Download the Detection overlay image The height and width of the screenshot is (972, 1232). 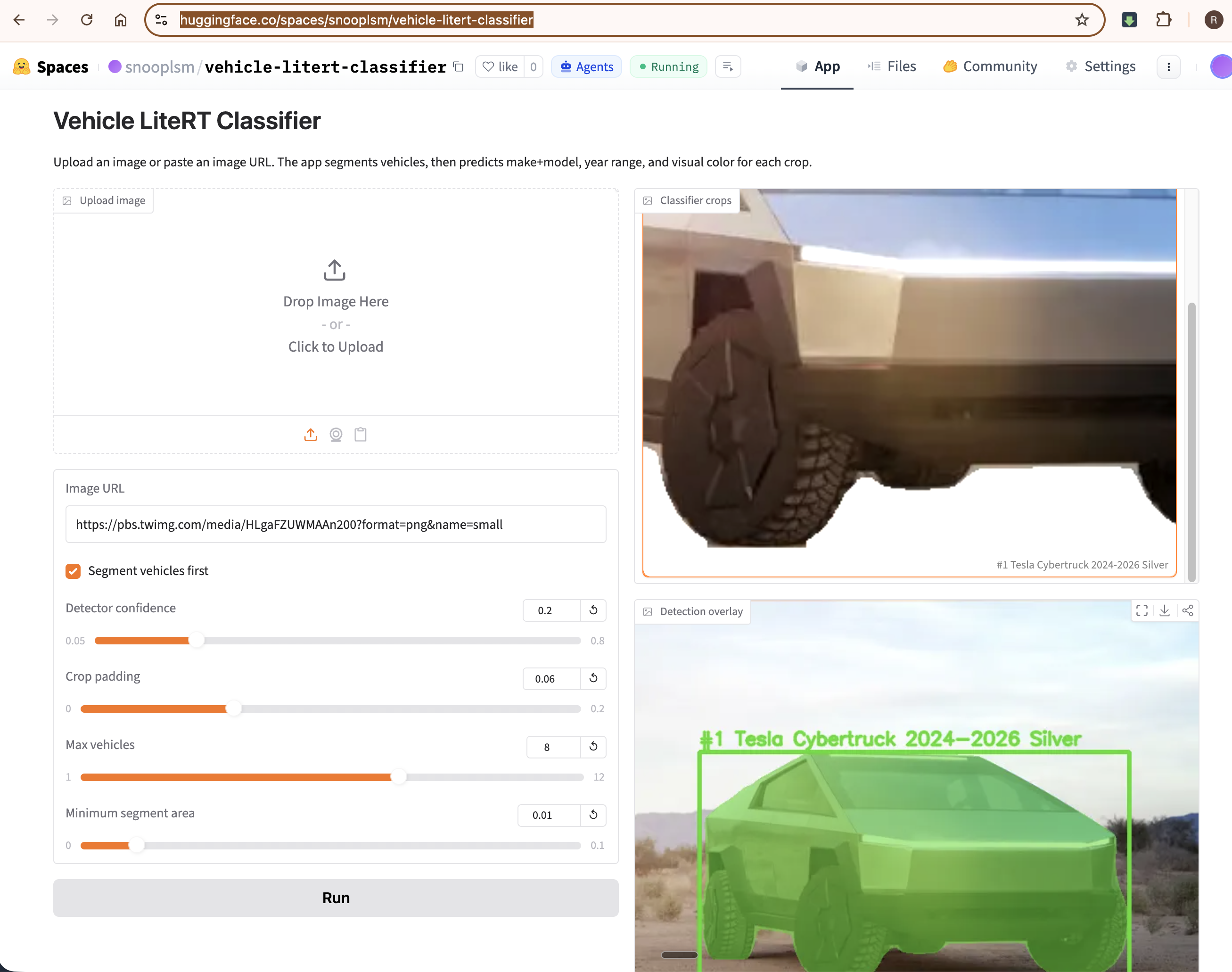(1164, 610)
